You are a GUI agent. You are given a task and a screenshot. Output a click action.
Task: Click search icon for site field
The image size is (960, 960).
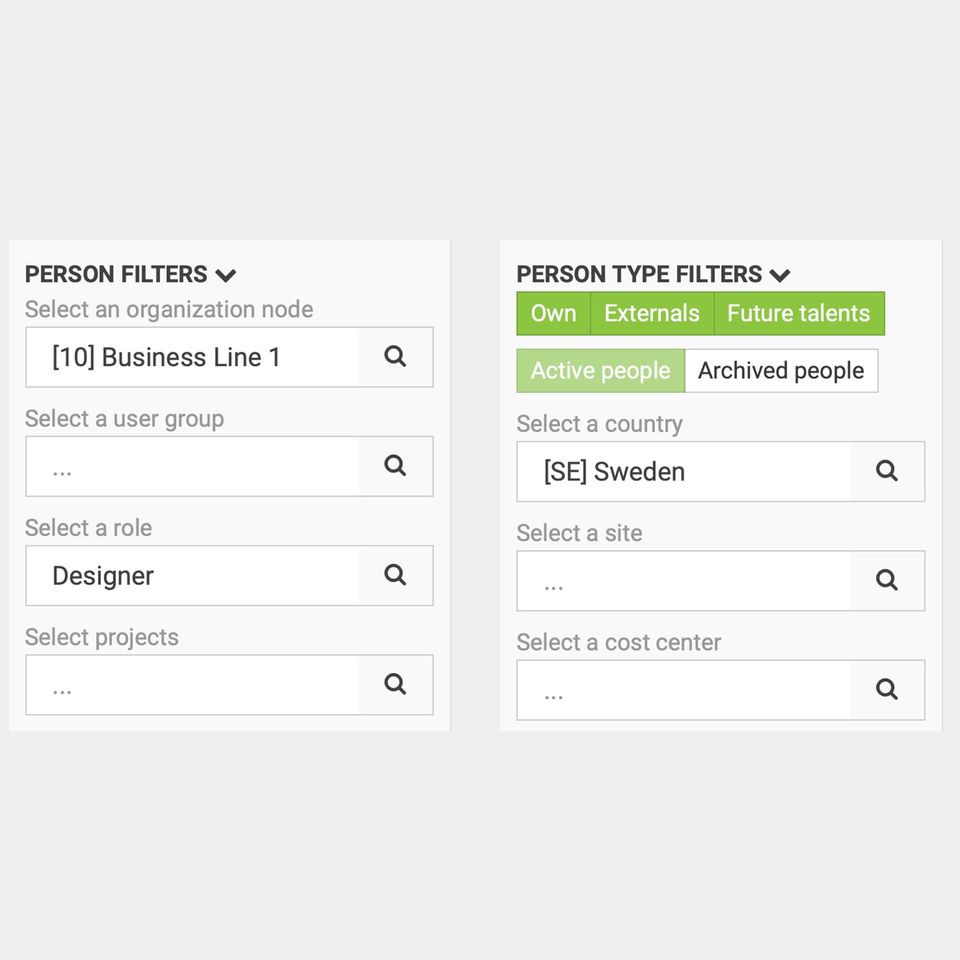886,580
